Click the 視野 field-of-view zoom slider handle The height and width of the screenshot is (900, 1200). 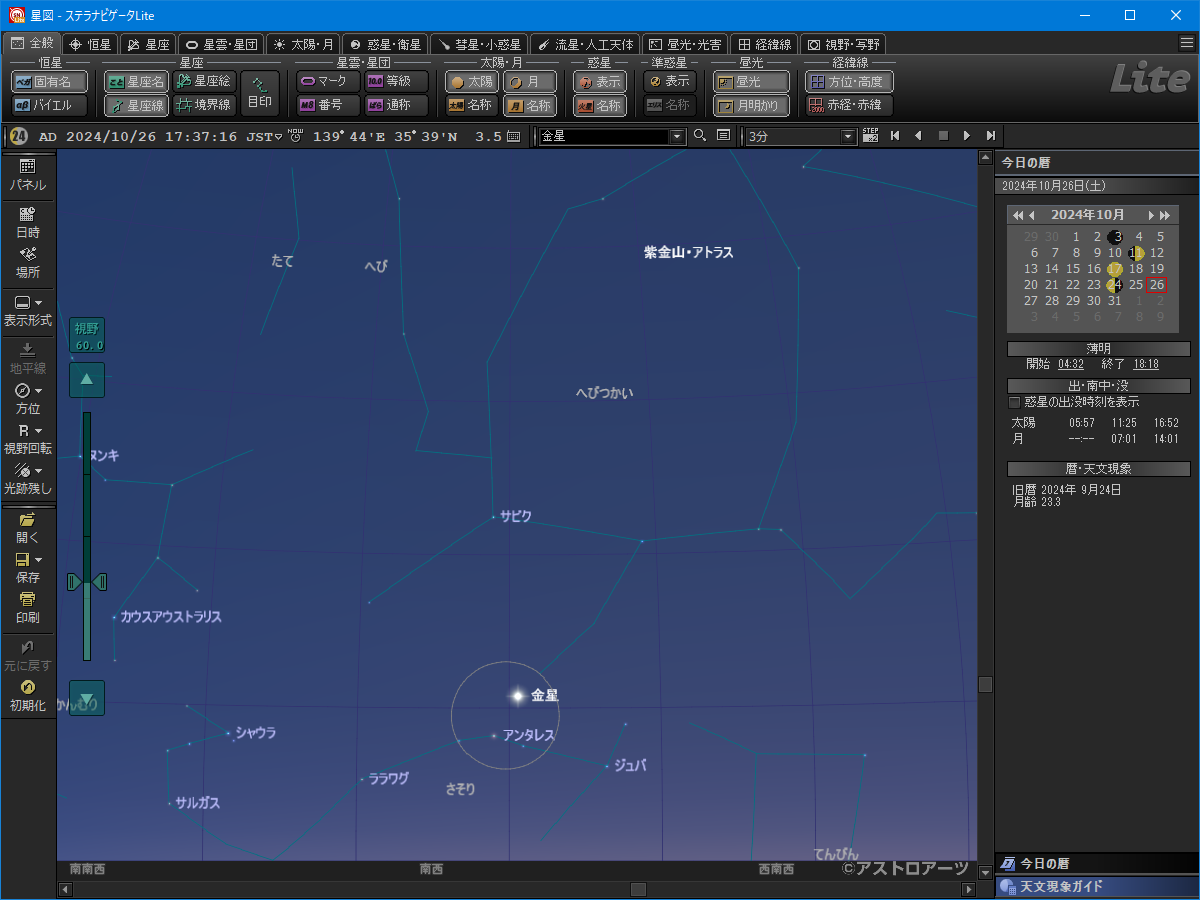(87, 581)
